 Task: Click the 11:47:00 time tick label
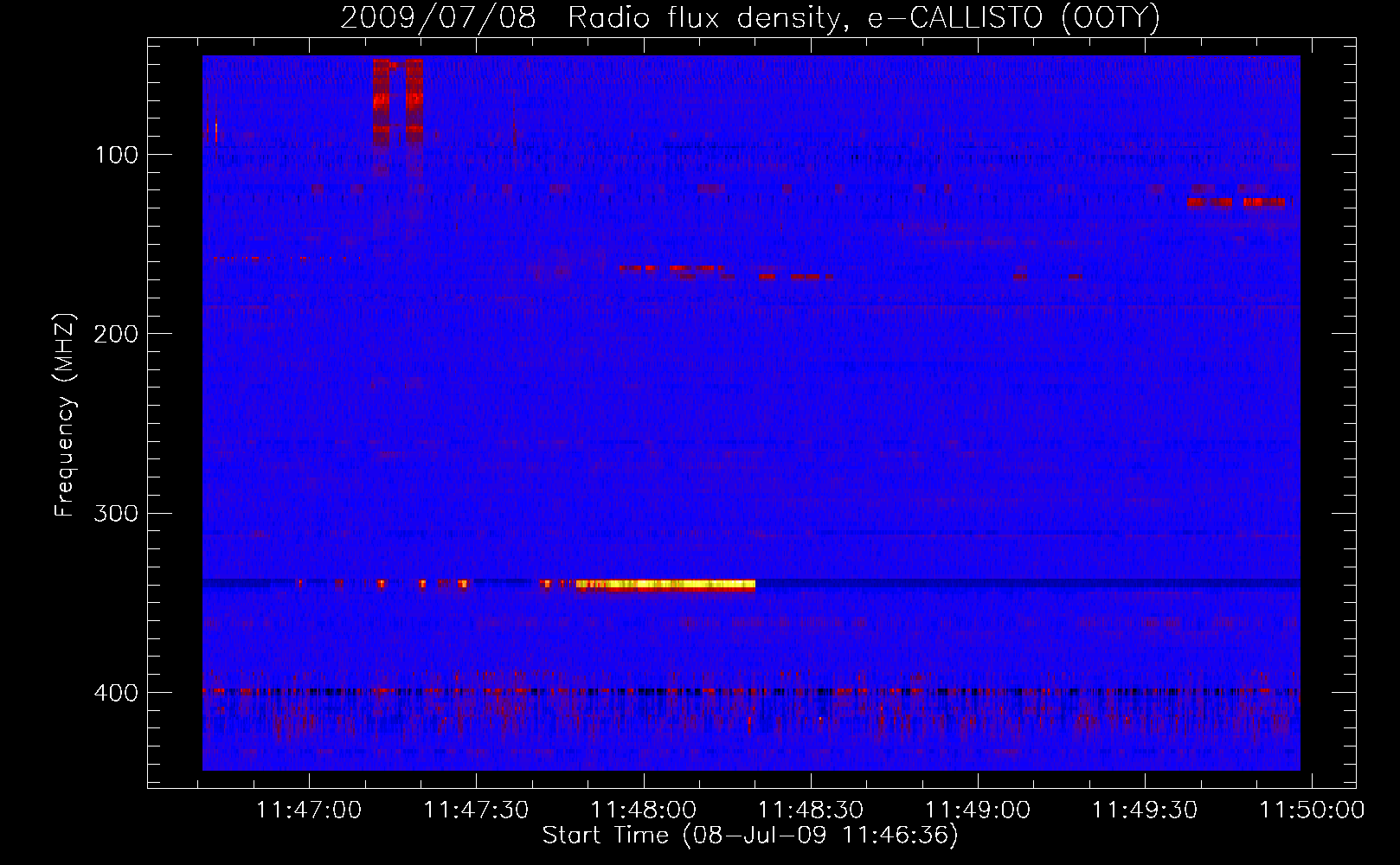click(x=309, y=811)
